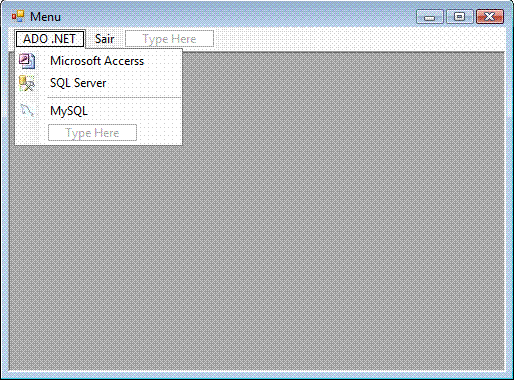Click the SQL Server icon in dropdown

[27, 83]
